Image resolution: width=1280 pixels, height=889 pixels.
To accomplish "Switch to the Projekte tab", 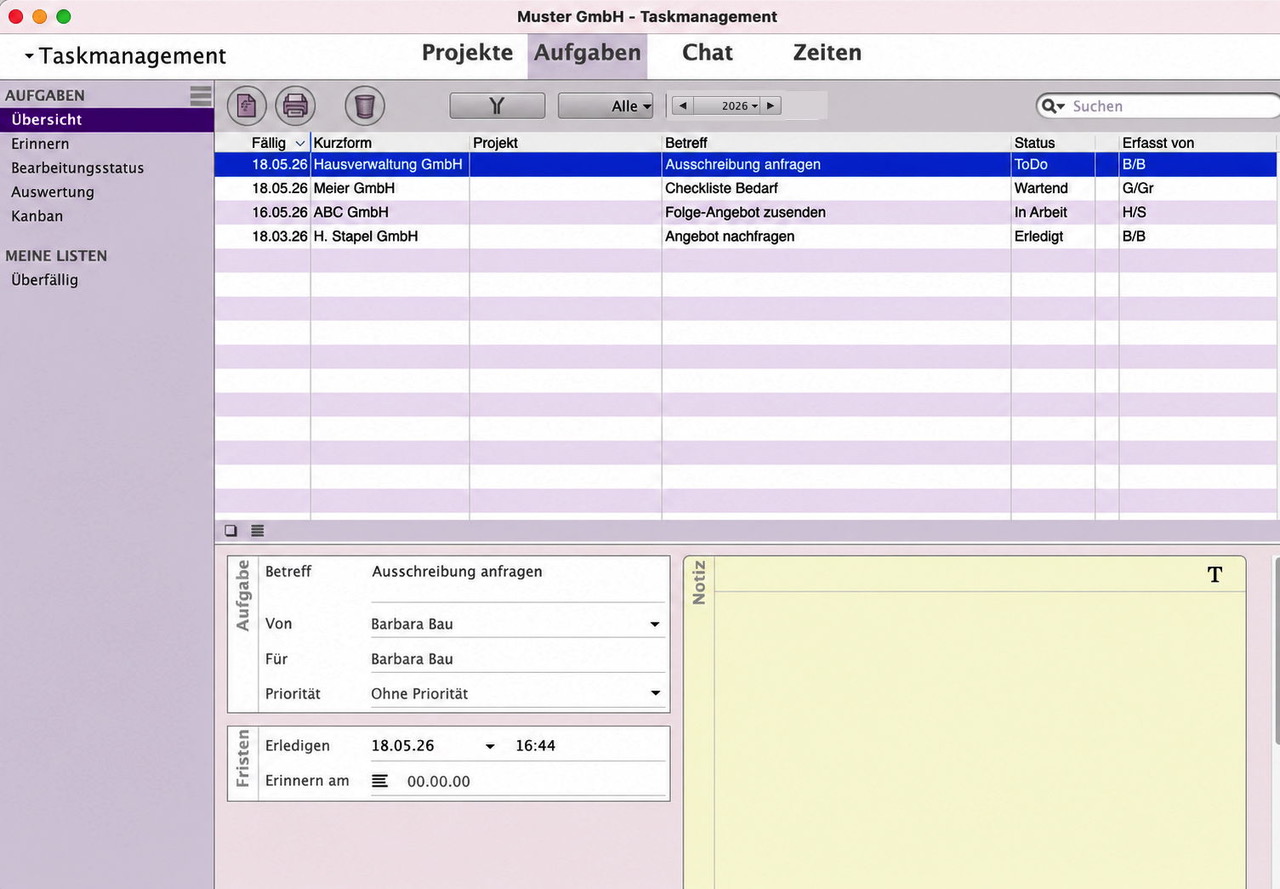I will [467, 53].
